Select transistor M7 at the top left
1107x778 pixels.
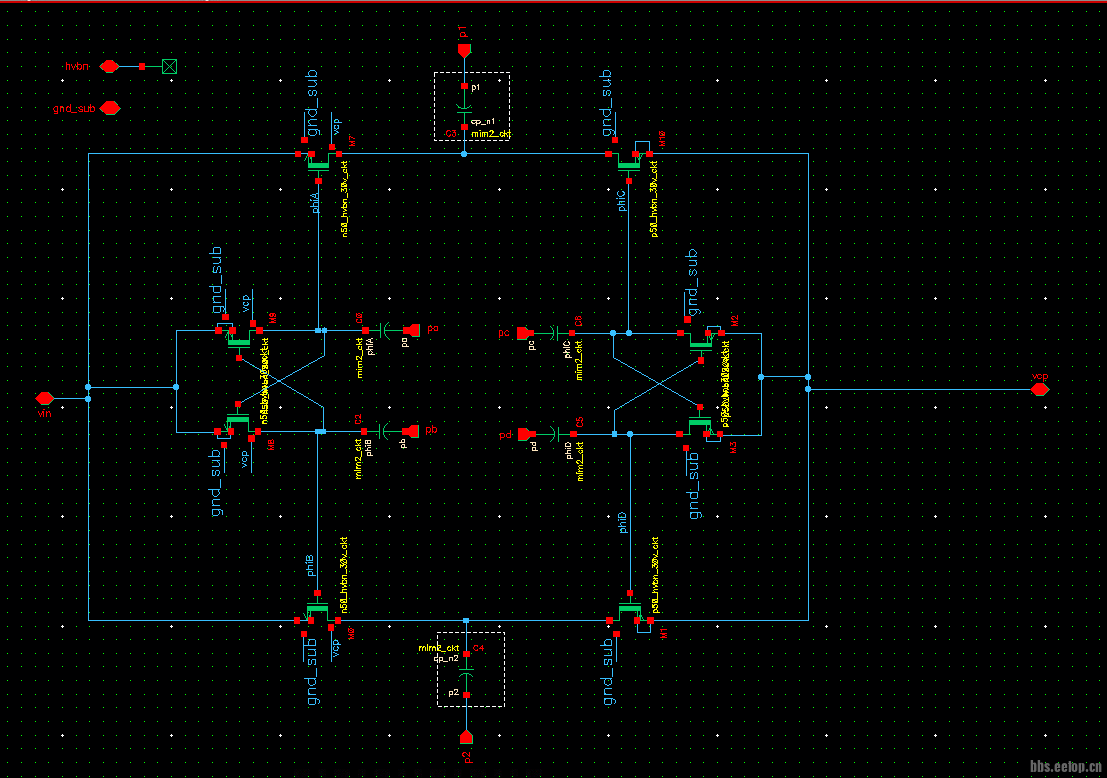tap(320, 160)
